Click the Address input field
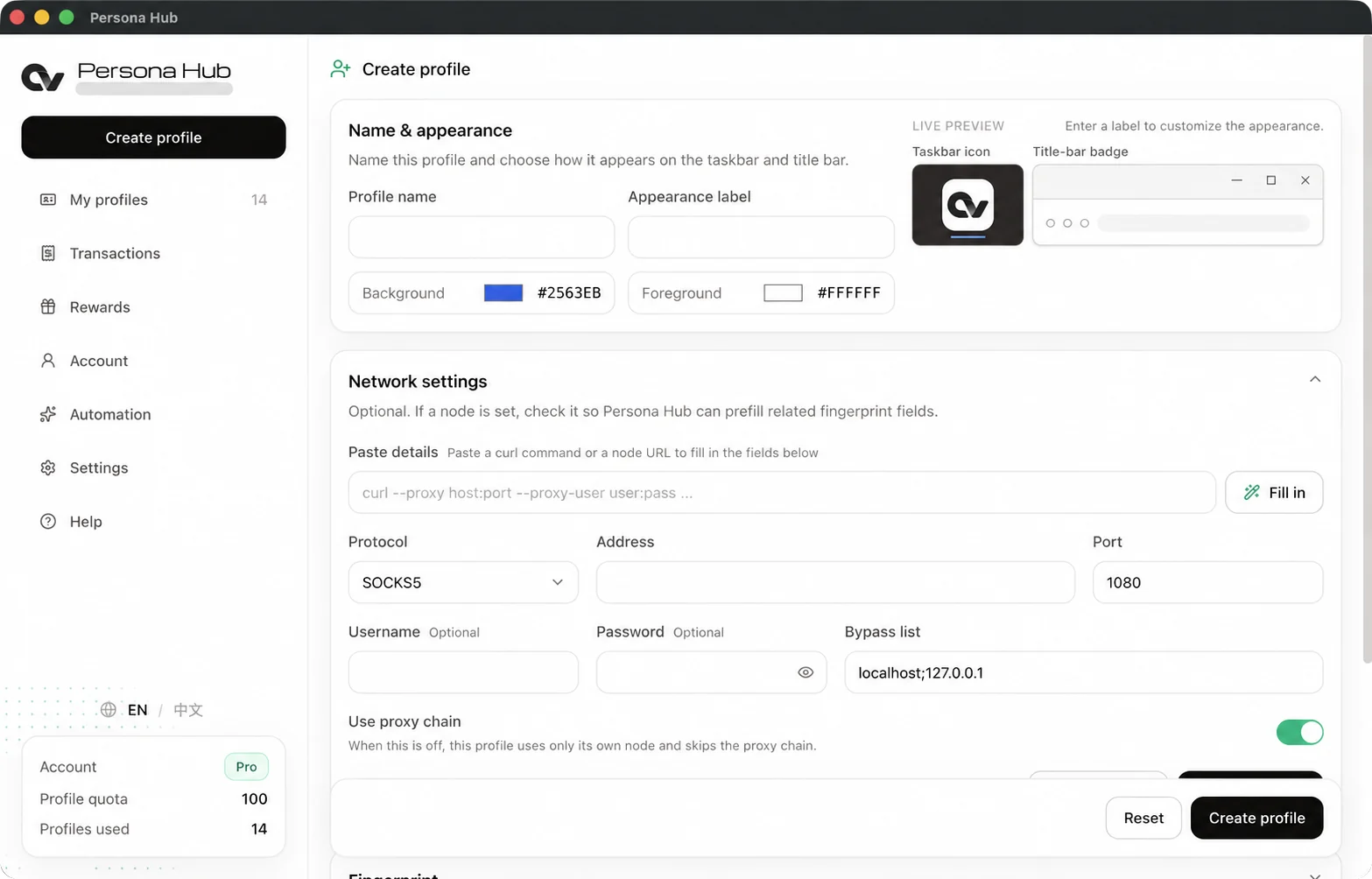The height and width of the screenshot is (879, 1372). (835, 582)
